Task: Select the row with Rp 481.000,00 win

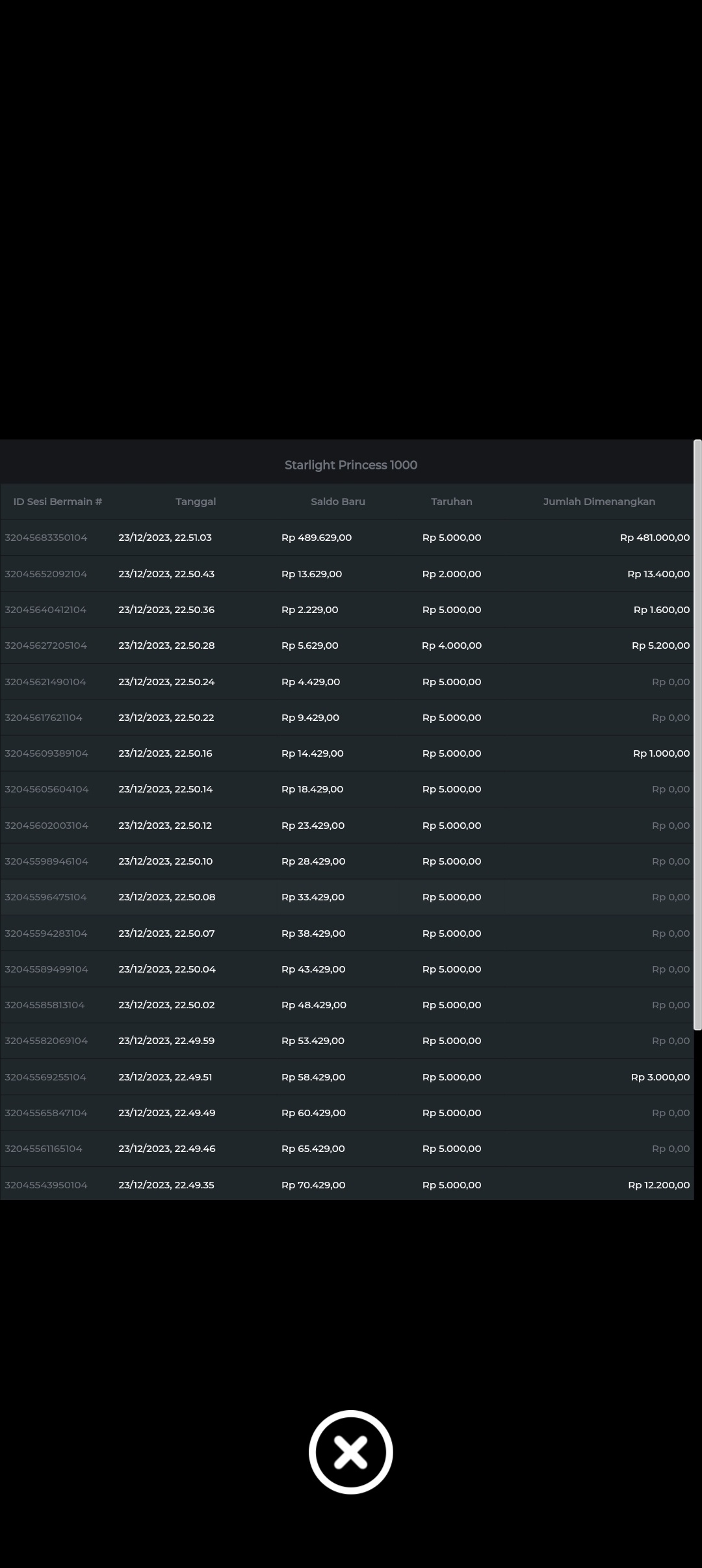Action: [x=654, y=538]
